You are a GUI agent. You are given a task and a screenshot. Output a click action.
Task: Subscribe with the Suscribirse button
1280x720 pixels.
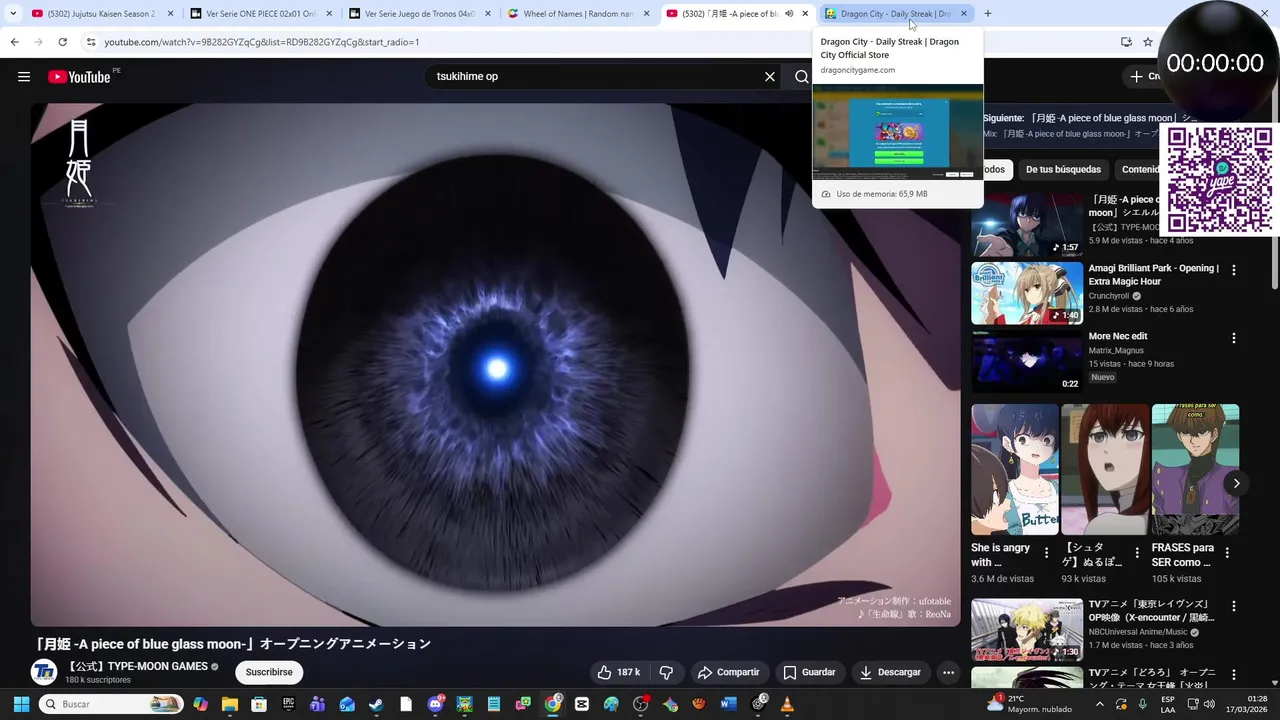tap(269, 672)
